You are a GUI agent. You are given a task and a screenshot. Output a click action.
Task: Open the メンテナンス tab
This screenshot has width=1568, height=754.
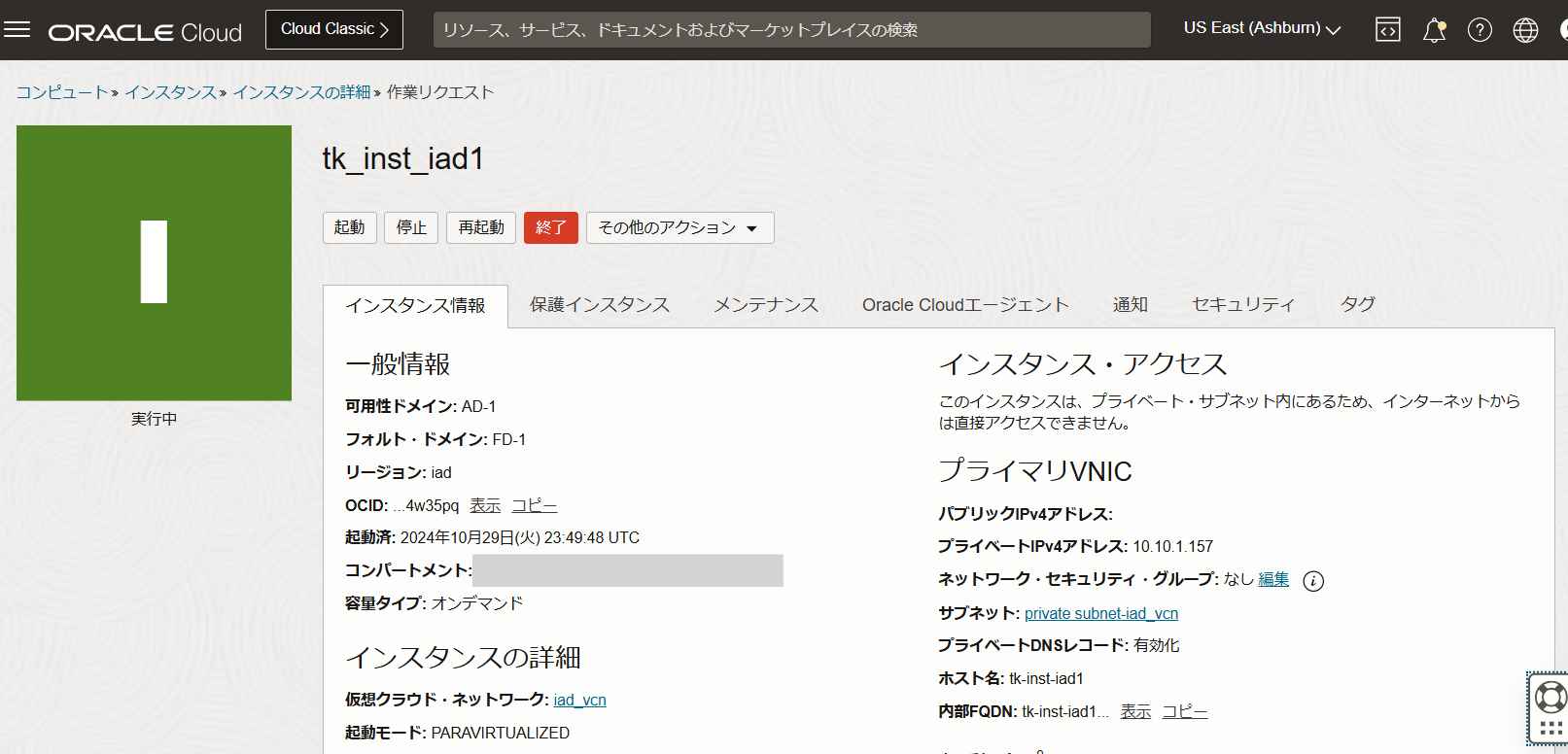766,305
